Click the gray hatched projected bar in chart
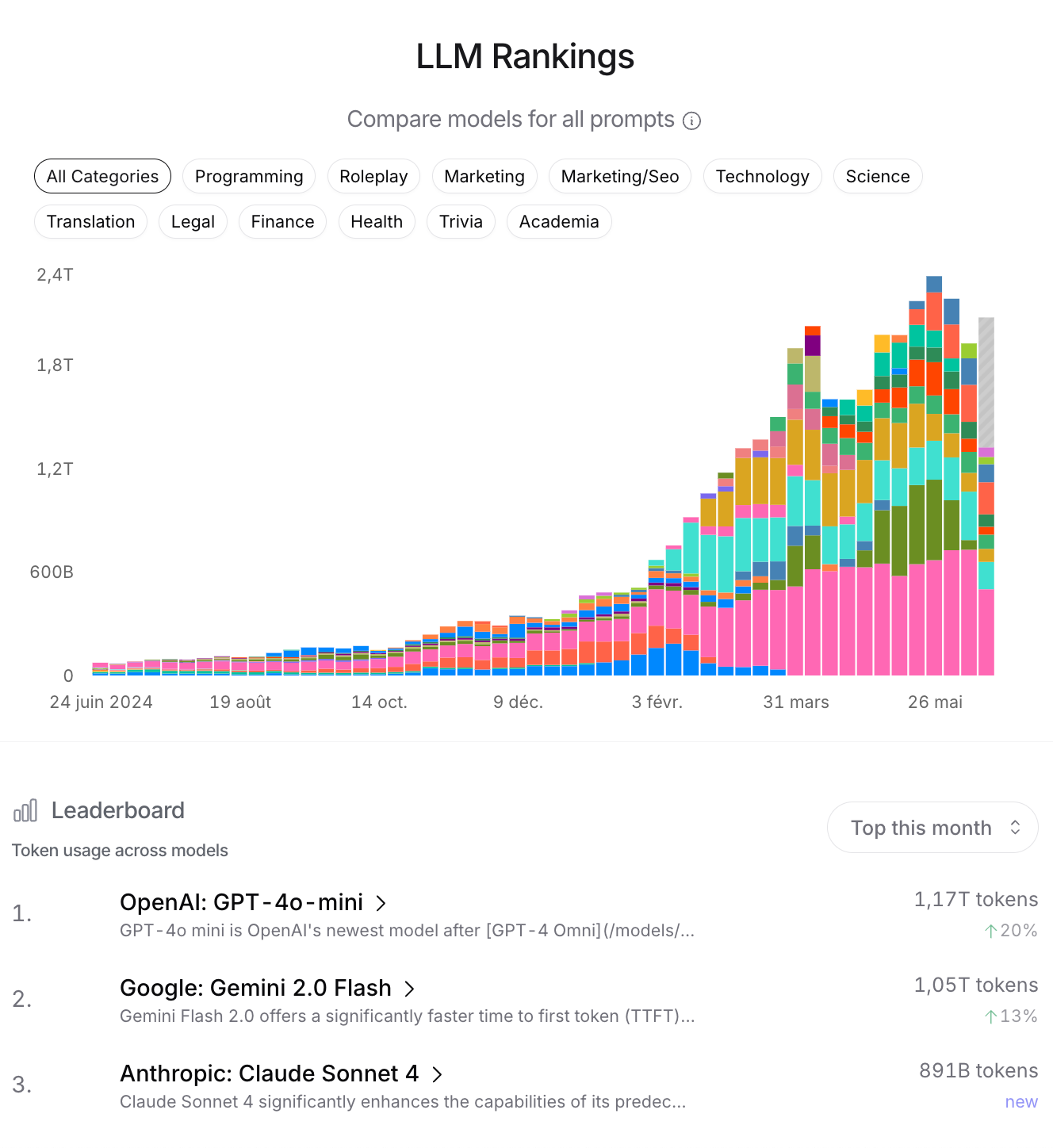 986,382
